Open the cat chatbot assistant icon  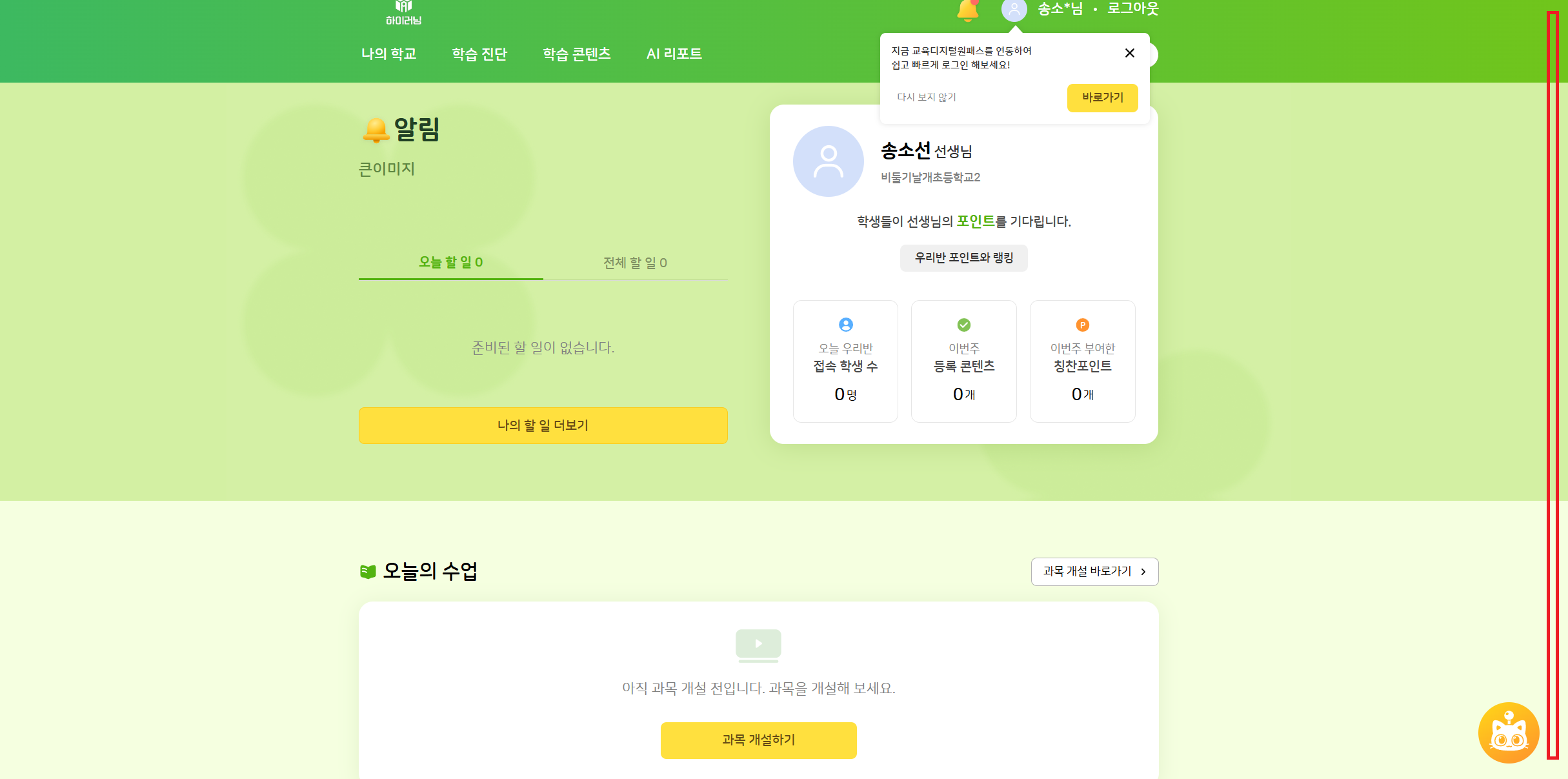1508,733
